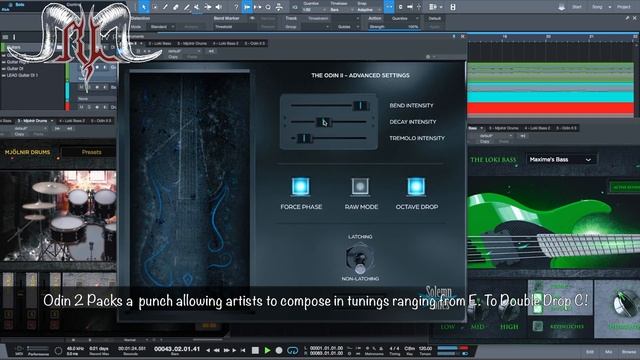640x360 pixels.
Task: Open Detection Mode Standard dropdown
Action: pyautogui.click(x=162, y=27)
